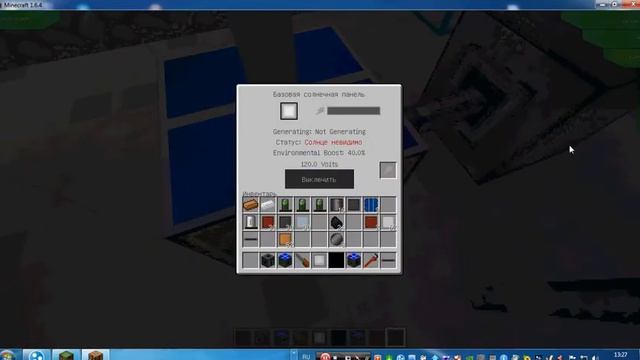Click the RU language indicator
The width and height of the screenshot is (640, 360).
pyautogui.click(x=306, y=356)
